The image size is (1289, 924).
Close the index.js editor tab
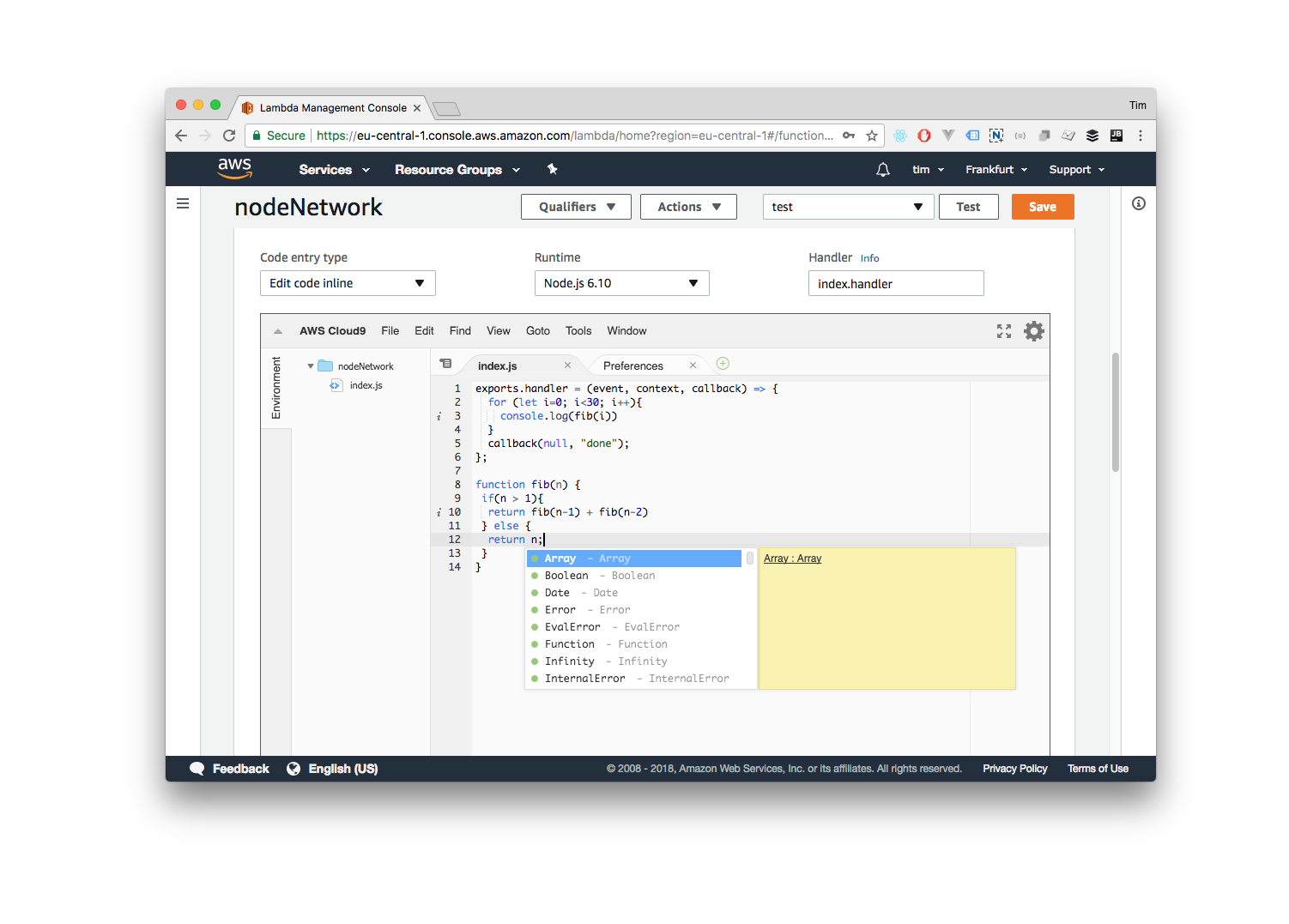pyautogui.click(x=567, y=365)
